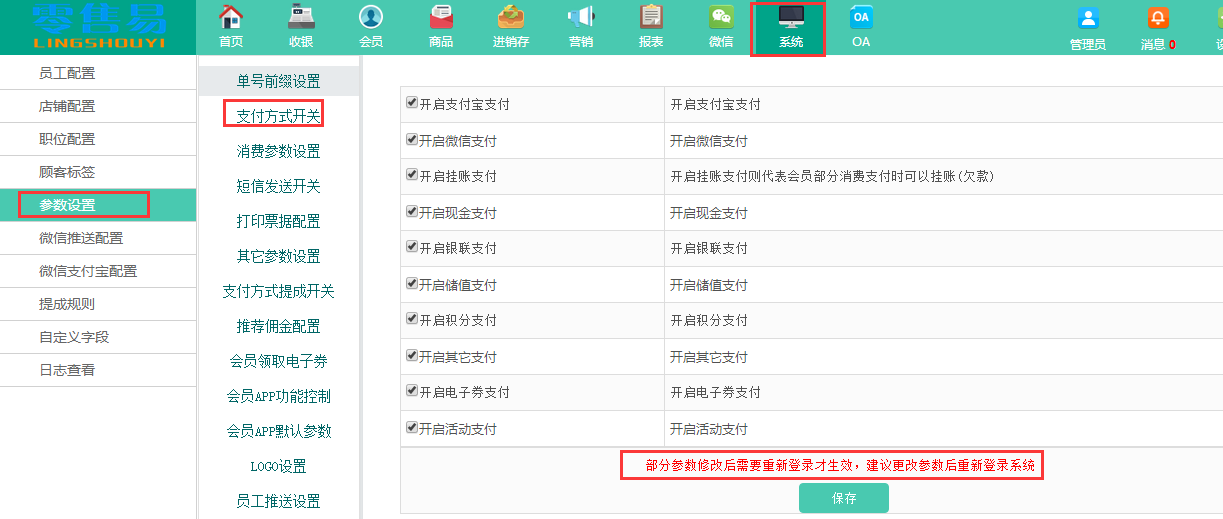Open the 营销 marketing megaphone icon

581,18
